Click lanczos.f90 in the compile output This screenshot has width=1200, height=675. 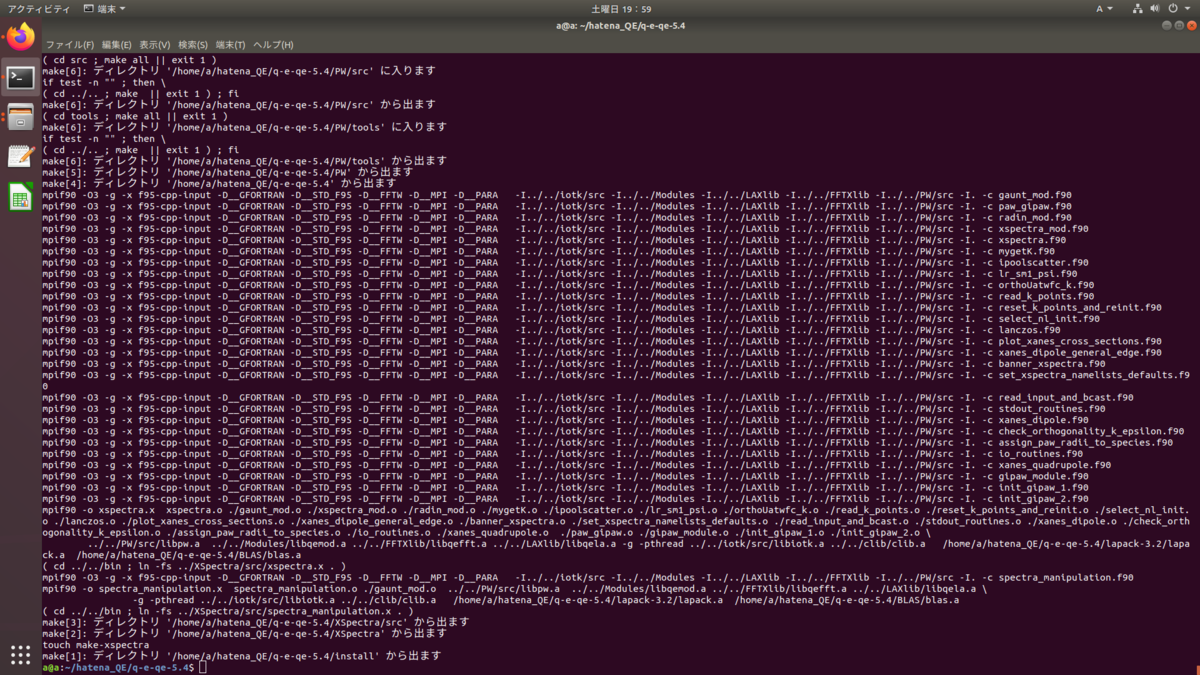pos(1029,330)
